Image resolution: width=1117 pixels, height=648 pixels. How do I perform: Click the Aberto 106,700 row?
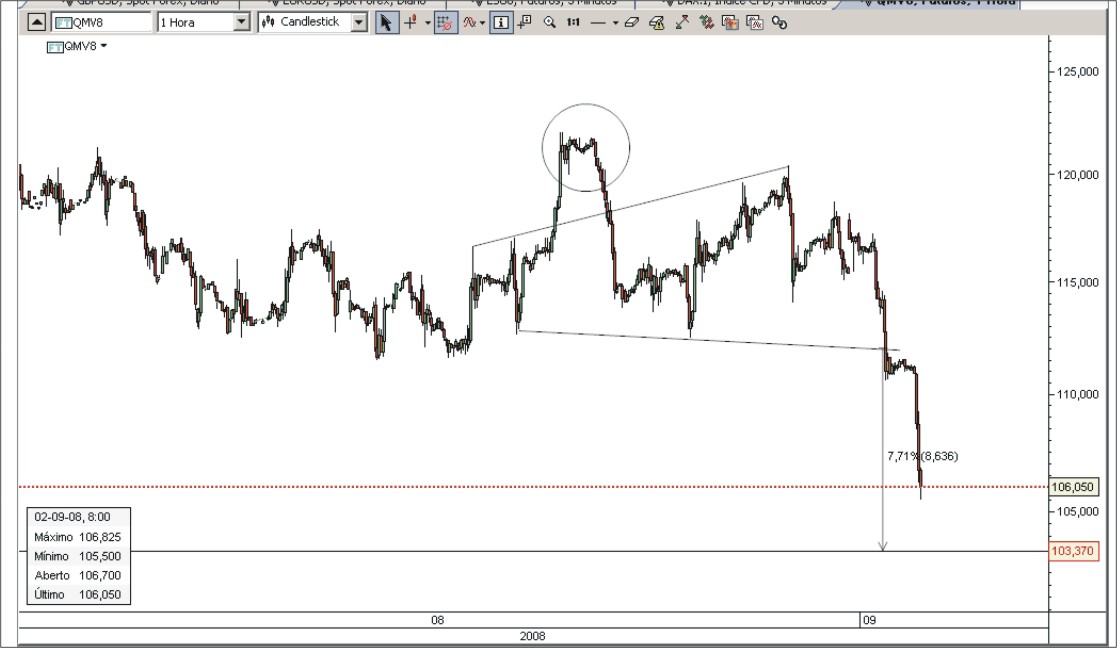(x=78, y=575)
